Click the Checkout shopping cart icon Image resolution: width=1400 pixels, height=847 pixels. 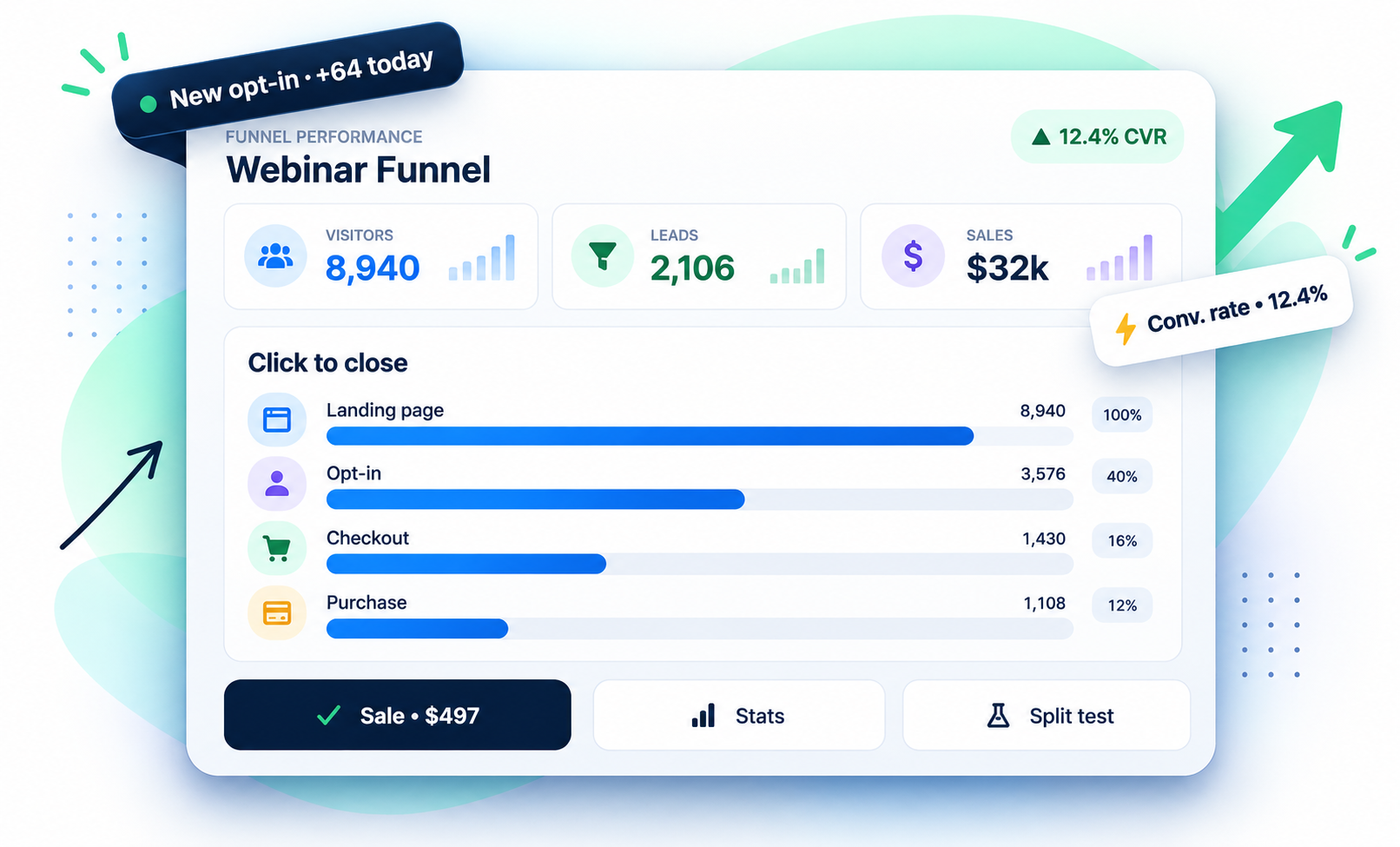[x=277, y=548]
